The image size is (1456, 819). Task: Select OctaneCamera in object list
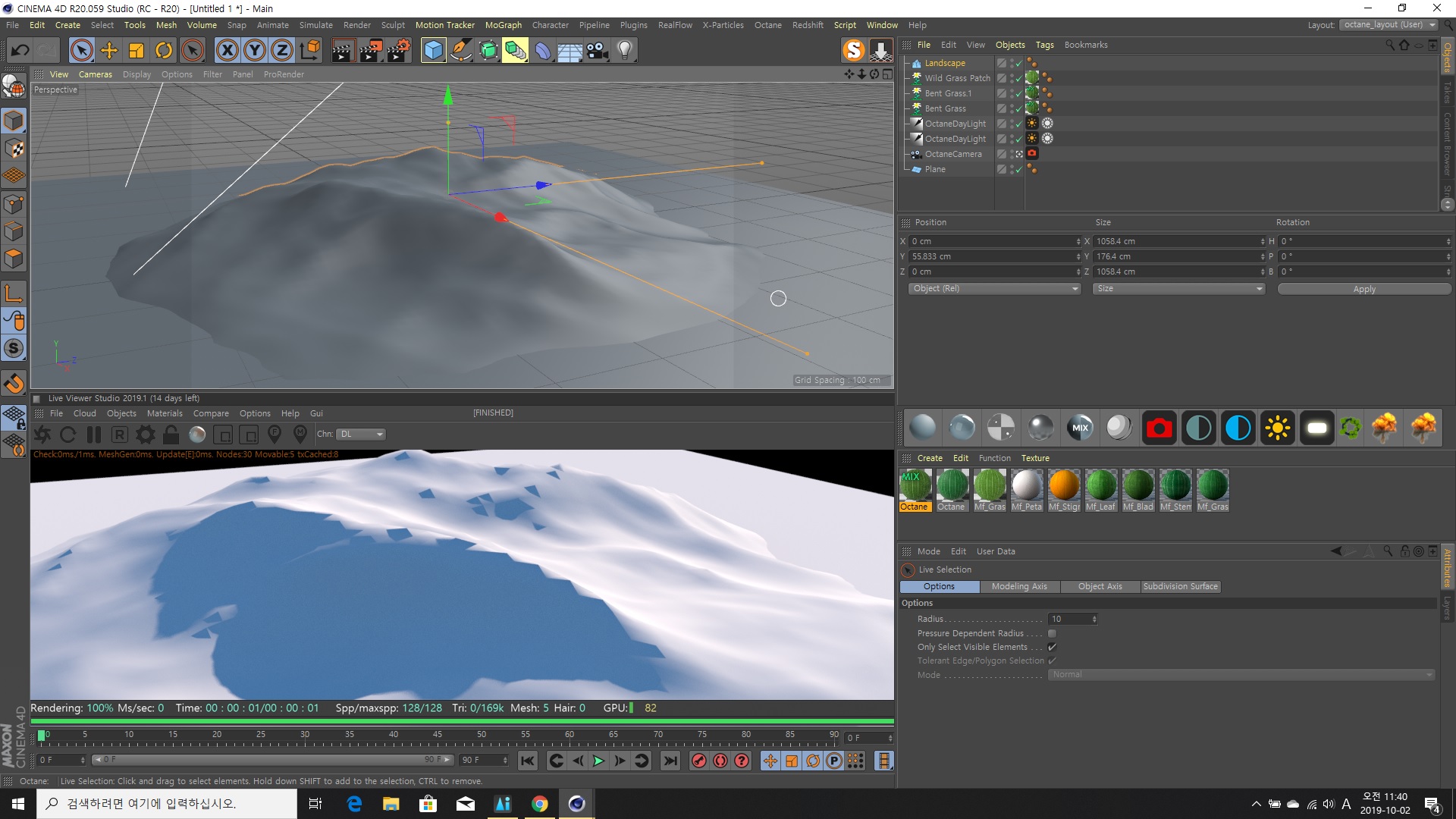952,155
